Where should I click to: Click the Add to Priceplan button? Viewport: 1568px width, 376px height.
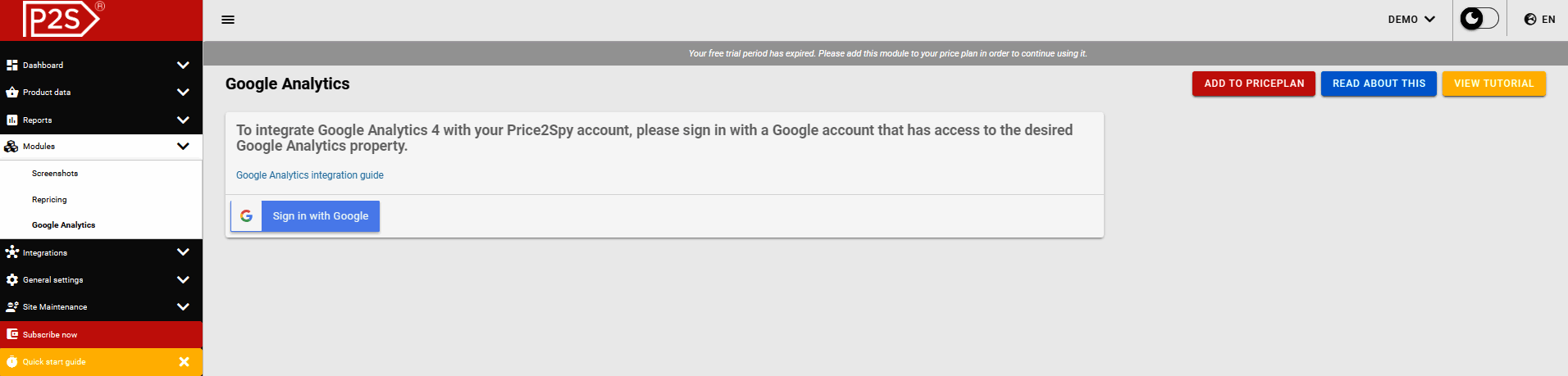[1253, 84]
